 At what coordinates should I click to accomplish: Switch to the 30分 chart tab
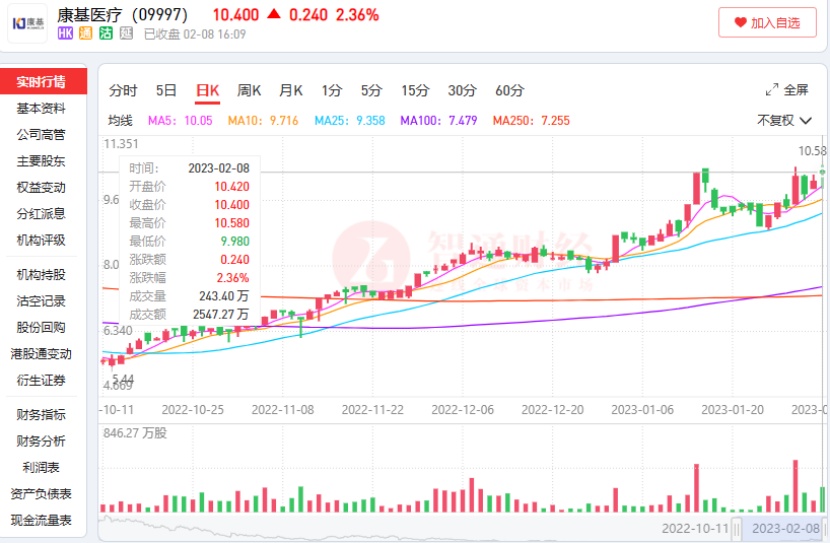(462, 90)
